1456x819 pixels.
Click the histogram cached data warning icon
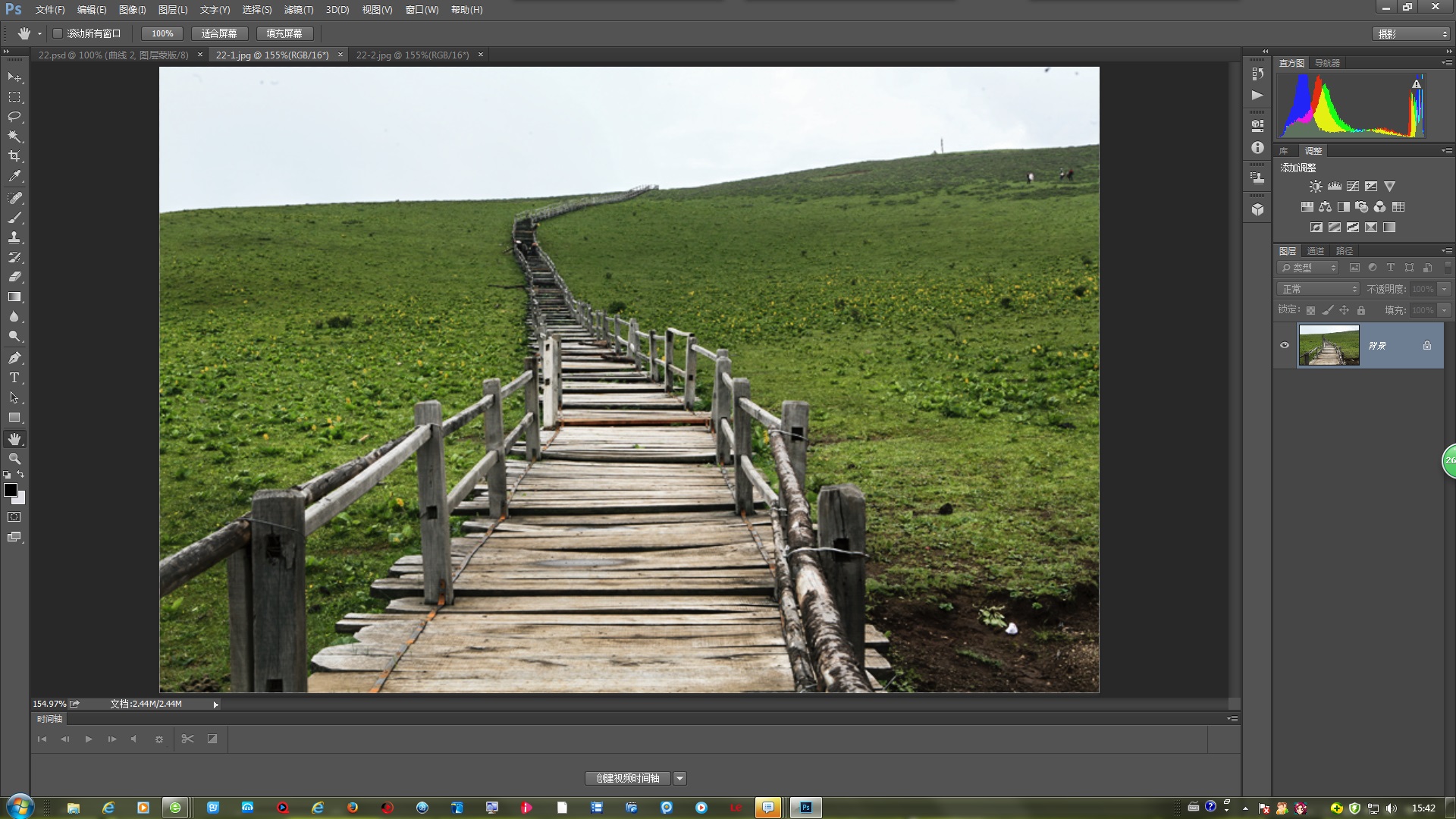[1416, 83]
